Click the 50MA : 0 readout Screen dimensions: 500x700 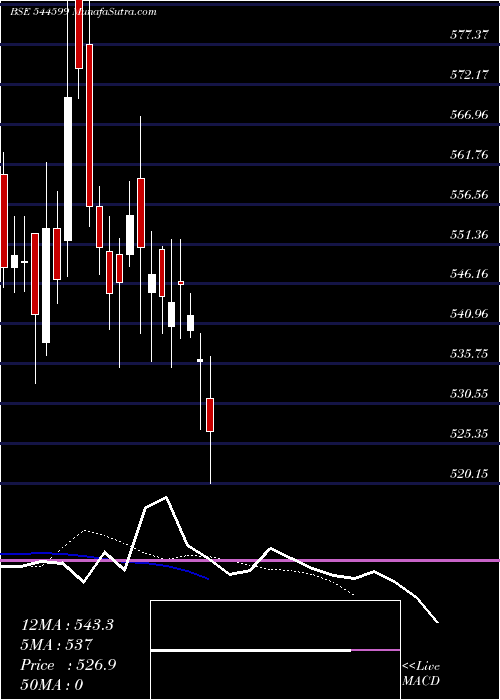[52, 684]
